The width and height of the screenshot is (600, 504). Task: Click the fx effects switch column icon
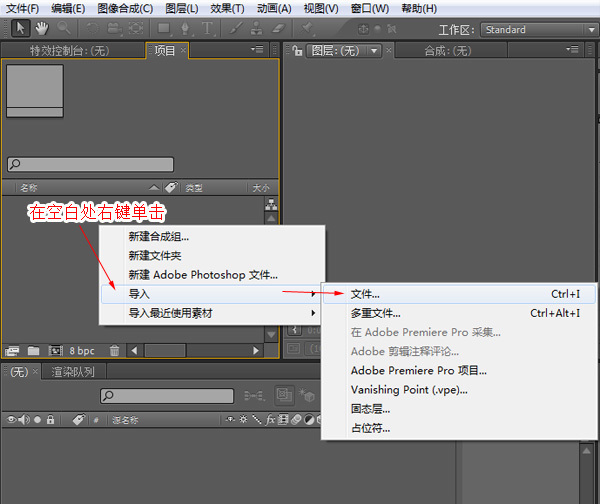point(270,420)
